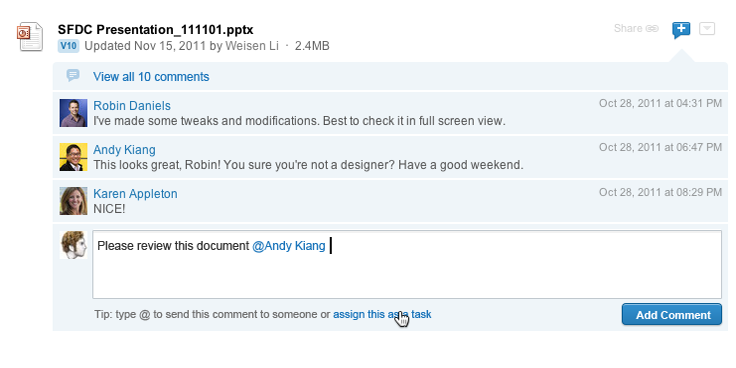Select Tip: type @ hint text
736x368 pixels.
[212, 314]
